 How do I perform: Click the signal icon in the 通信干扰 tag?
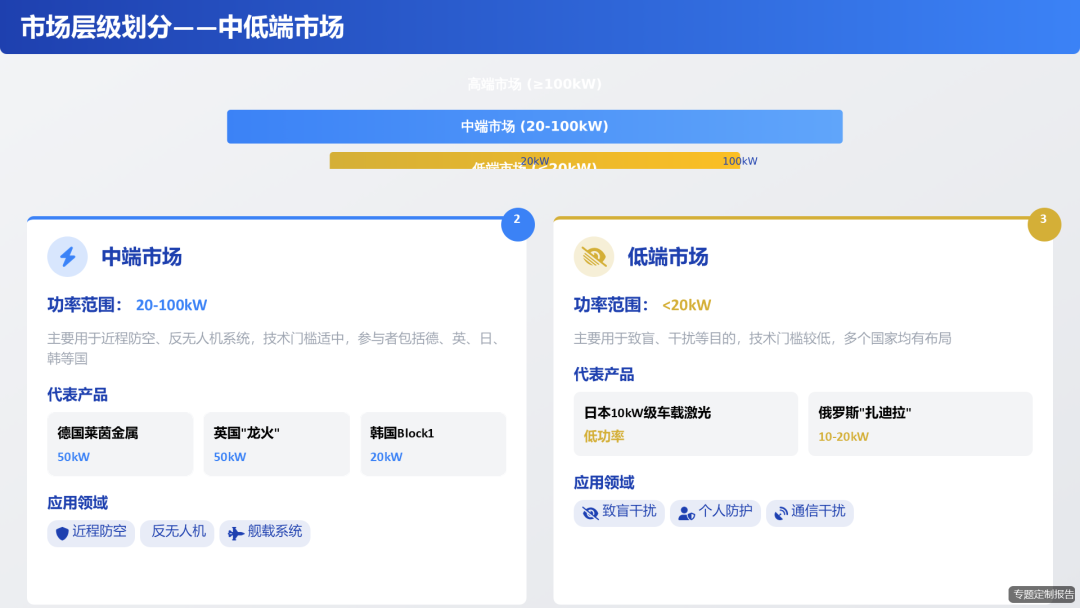[x=779, y=512]
